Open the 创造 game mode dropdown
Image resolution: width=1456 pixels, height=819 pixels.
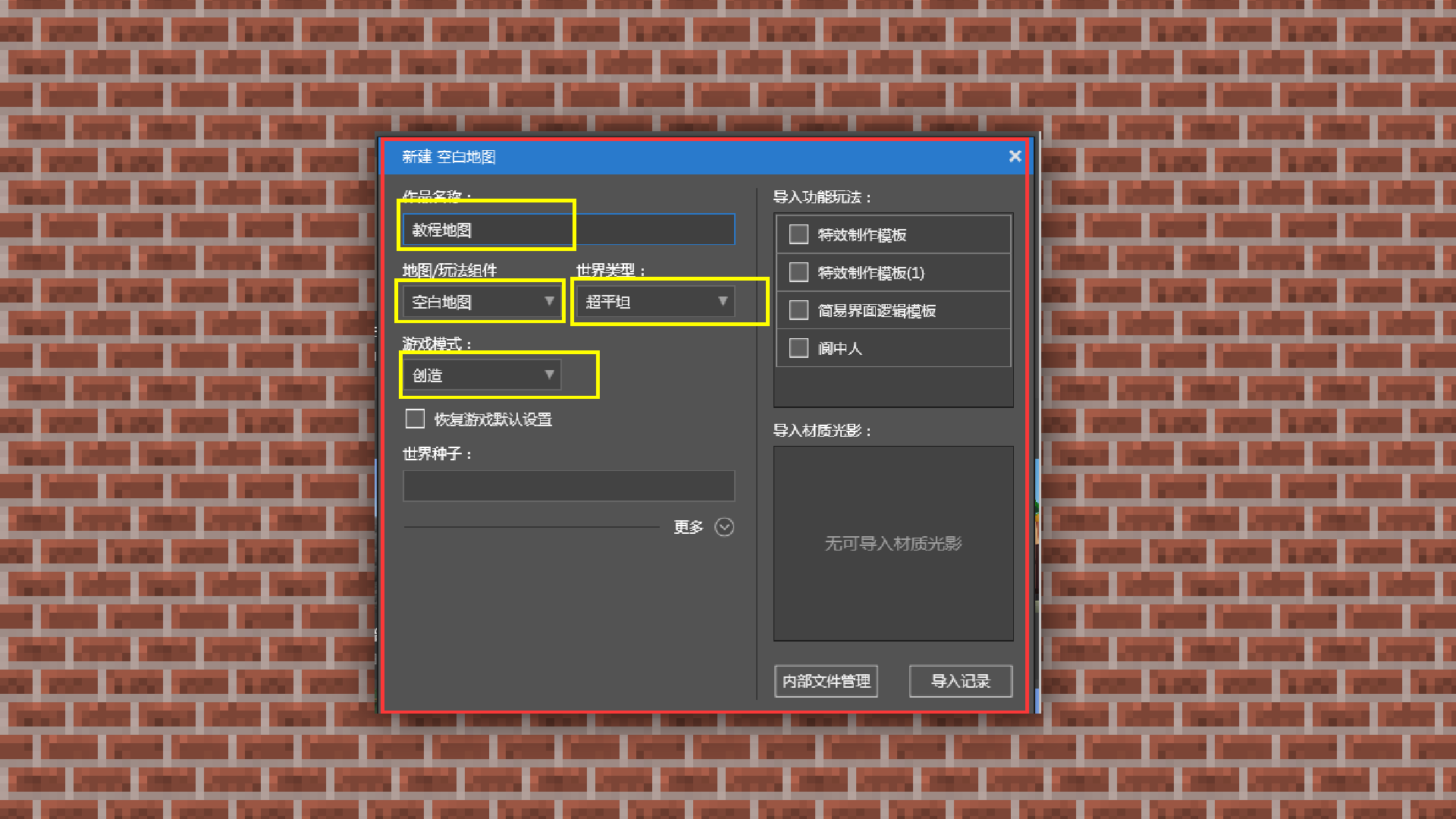(x=482, y=375)
